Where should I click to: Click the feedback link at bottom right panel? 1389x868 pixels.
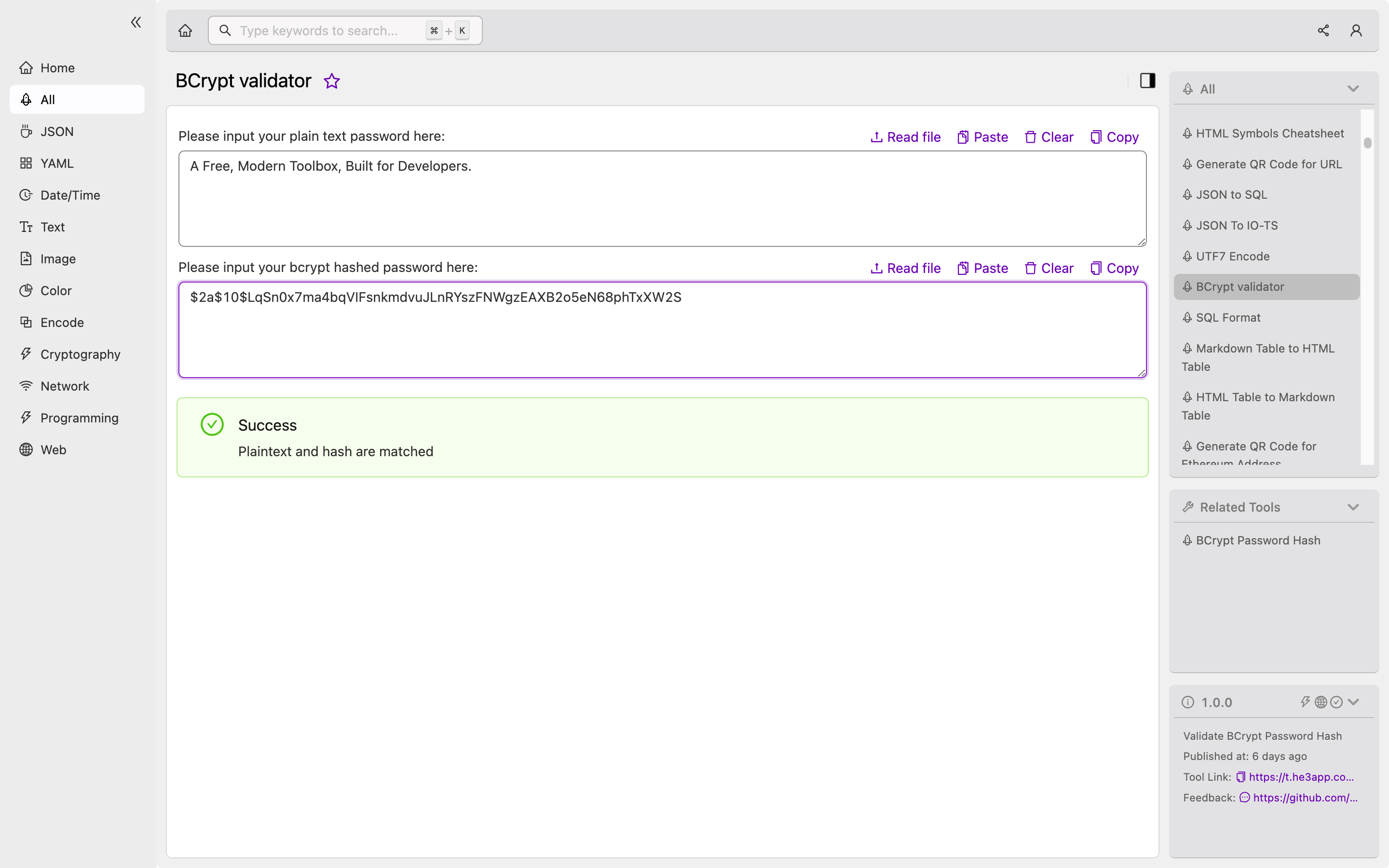pos(1305,796)
